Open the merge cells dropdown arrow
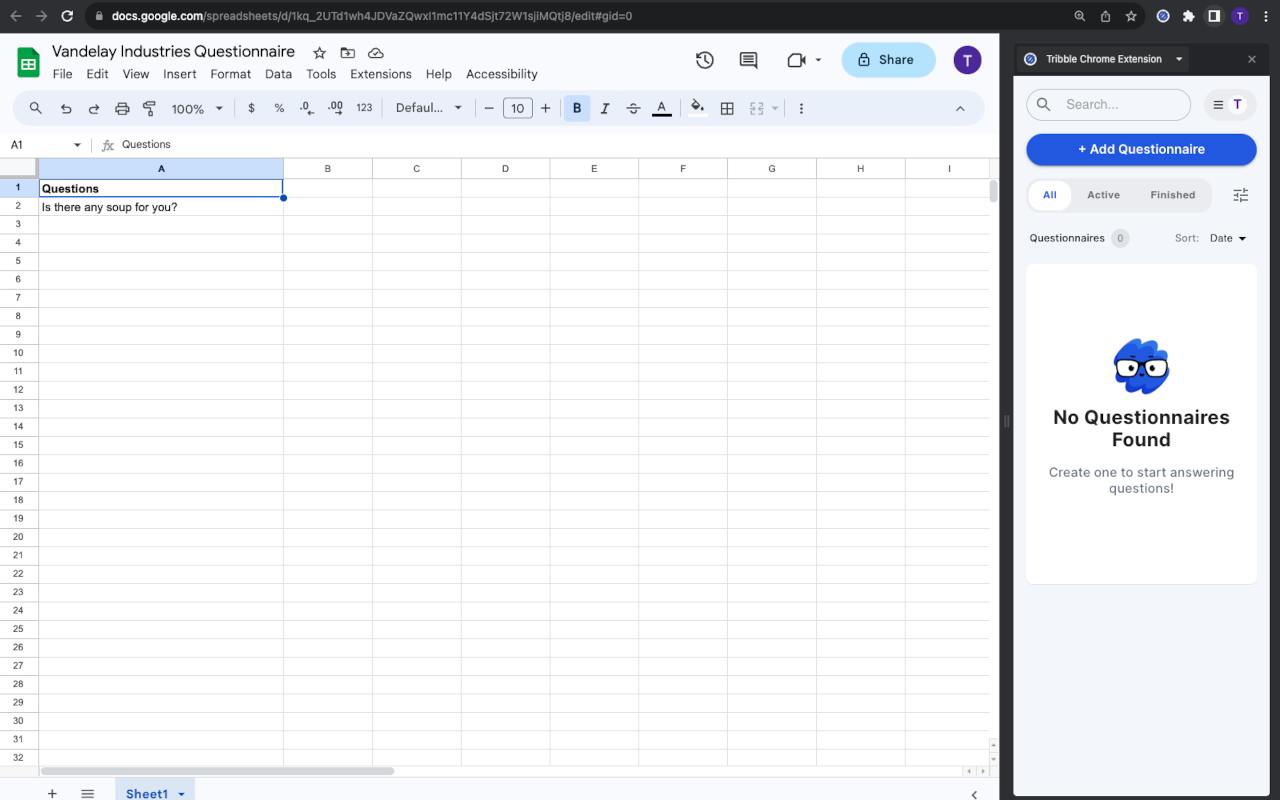This screenshot has width=1280, height=800. [x=774, y=108]
